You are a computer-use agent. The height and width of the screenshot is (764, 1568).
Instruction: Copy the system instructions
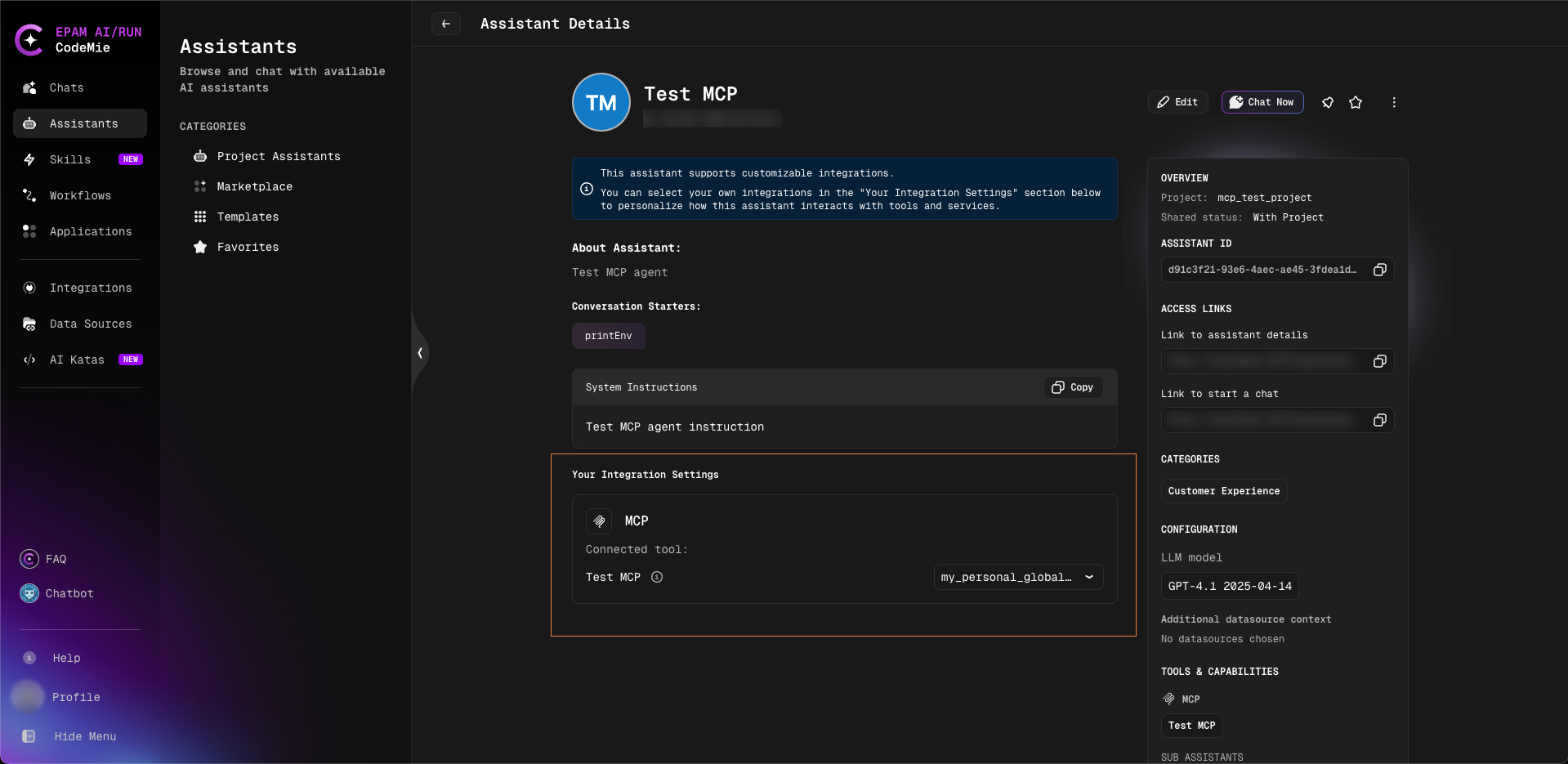tap(1073, 387)
